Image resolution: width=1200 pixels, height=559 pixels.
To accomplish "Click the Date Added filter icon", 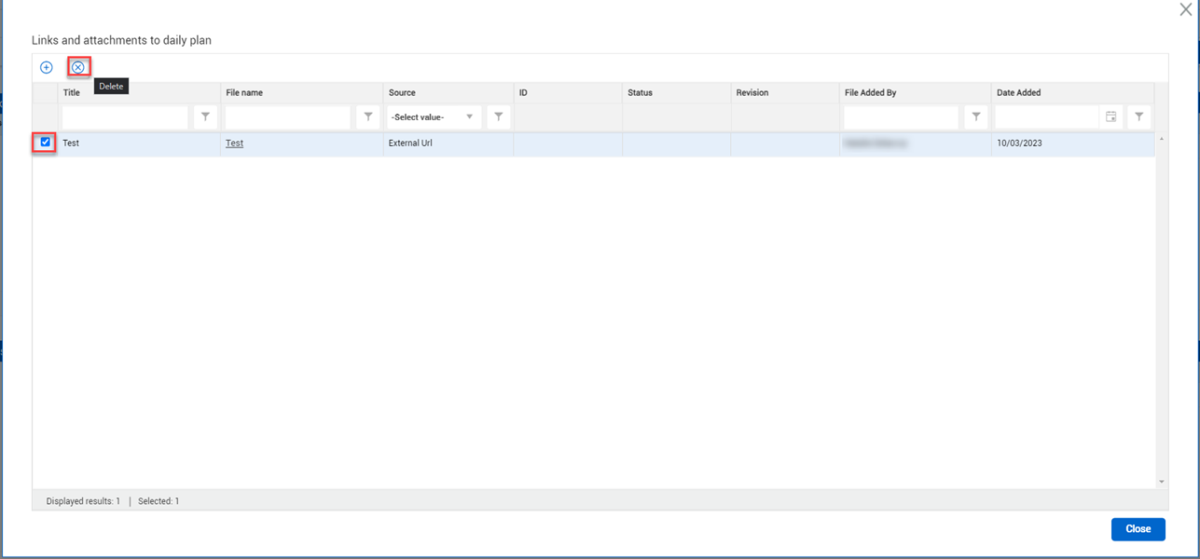I will pos(1138,117).
